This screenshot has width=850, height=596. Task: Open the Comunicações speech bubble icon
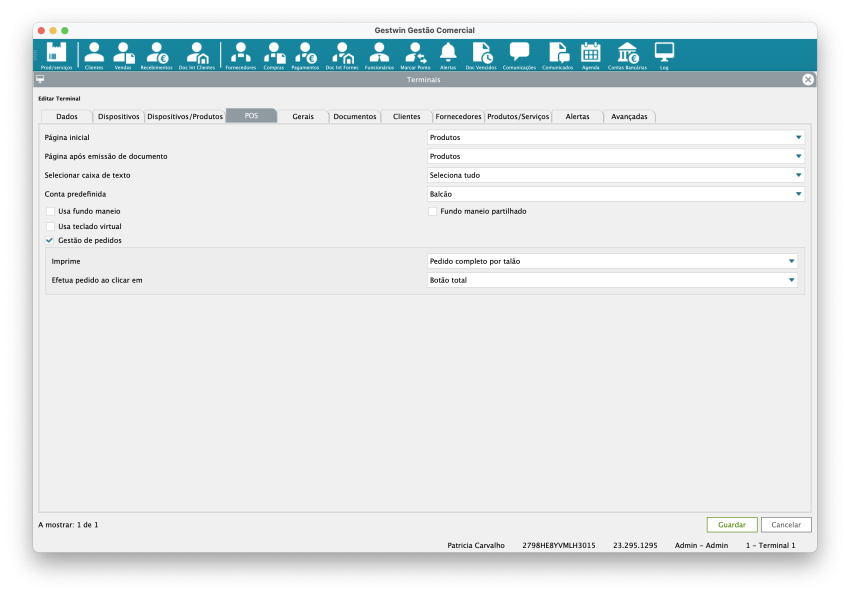pos(519,54)
